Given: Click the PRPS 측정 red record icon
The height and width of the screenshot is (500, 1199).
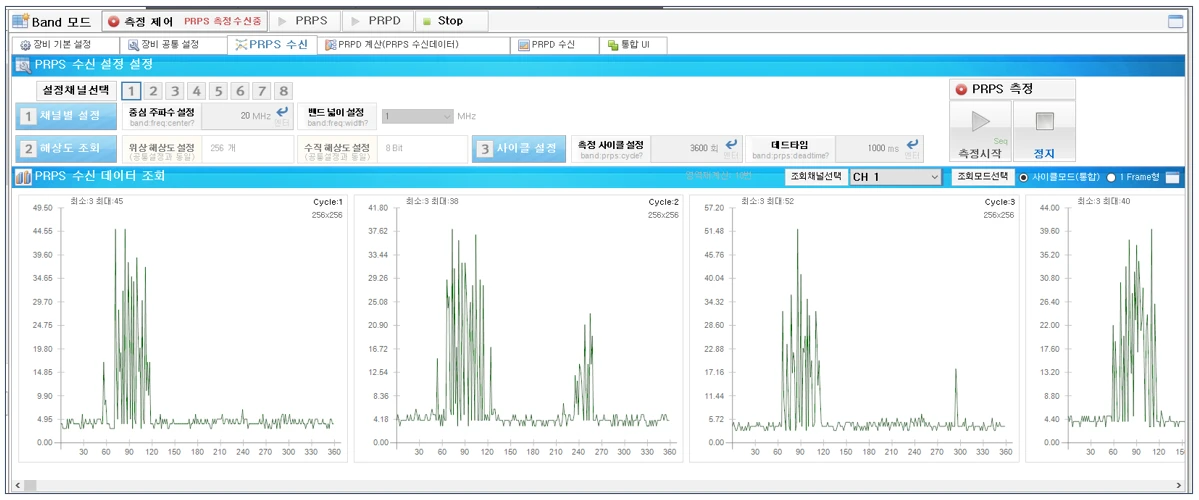Looking at the screenshot, I should 961,89.
